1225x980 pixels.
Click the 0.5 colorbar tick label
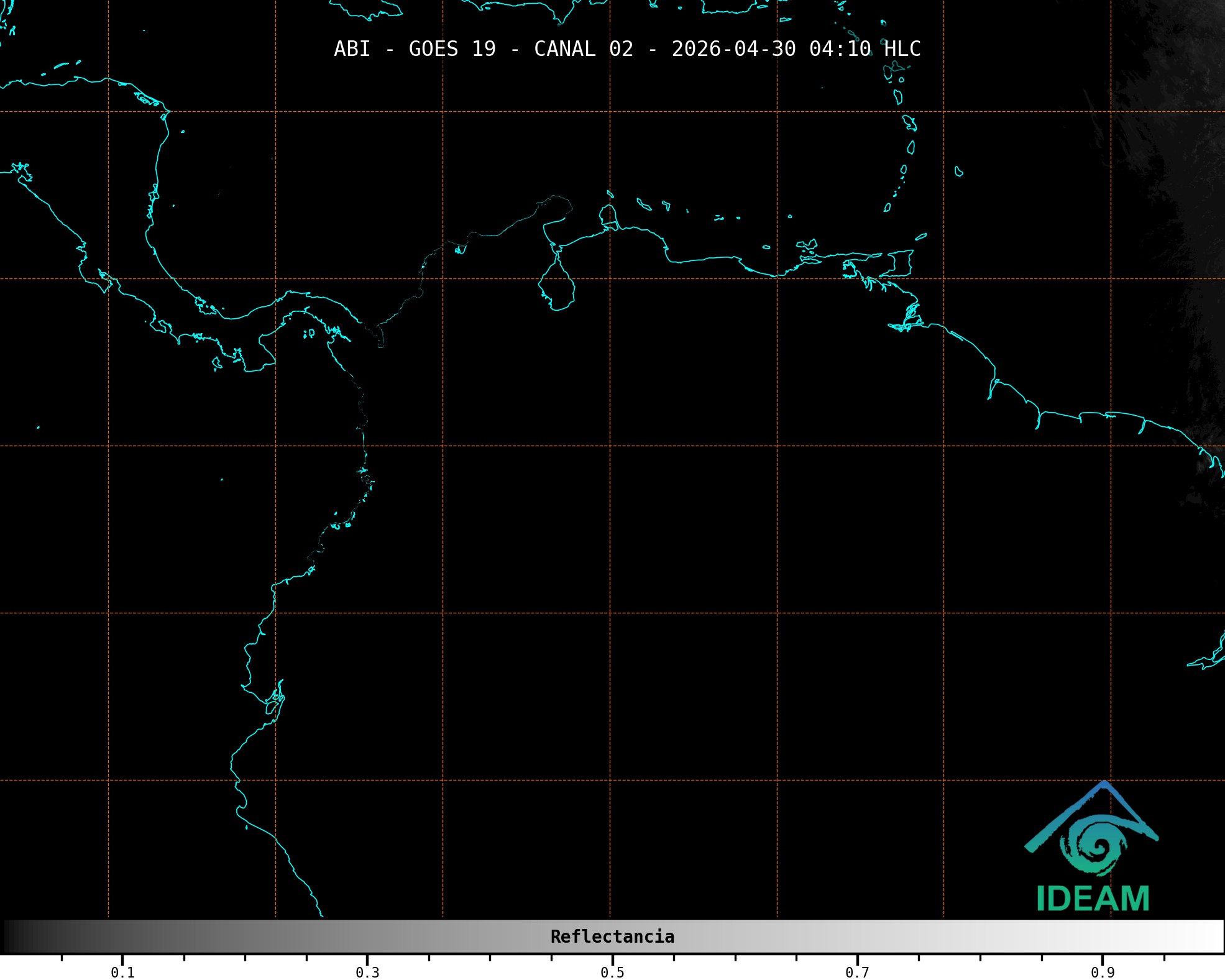click(612, 973)
